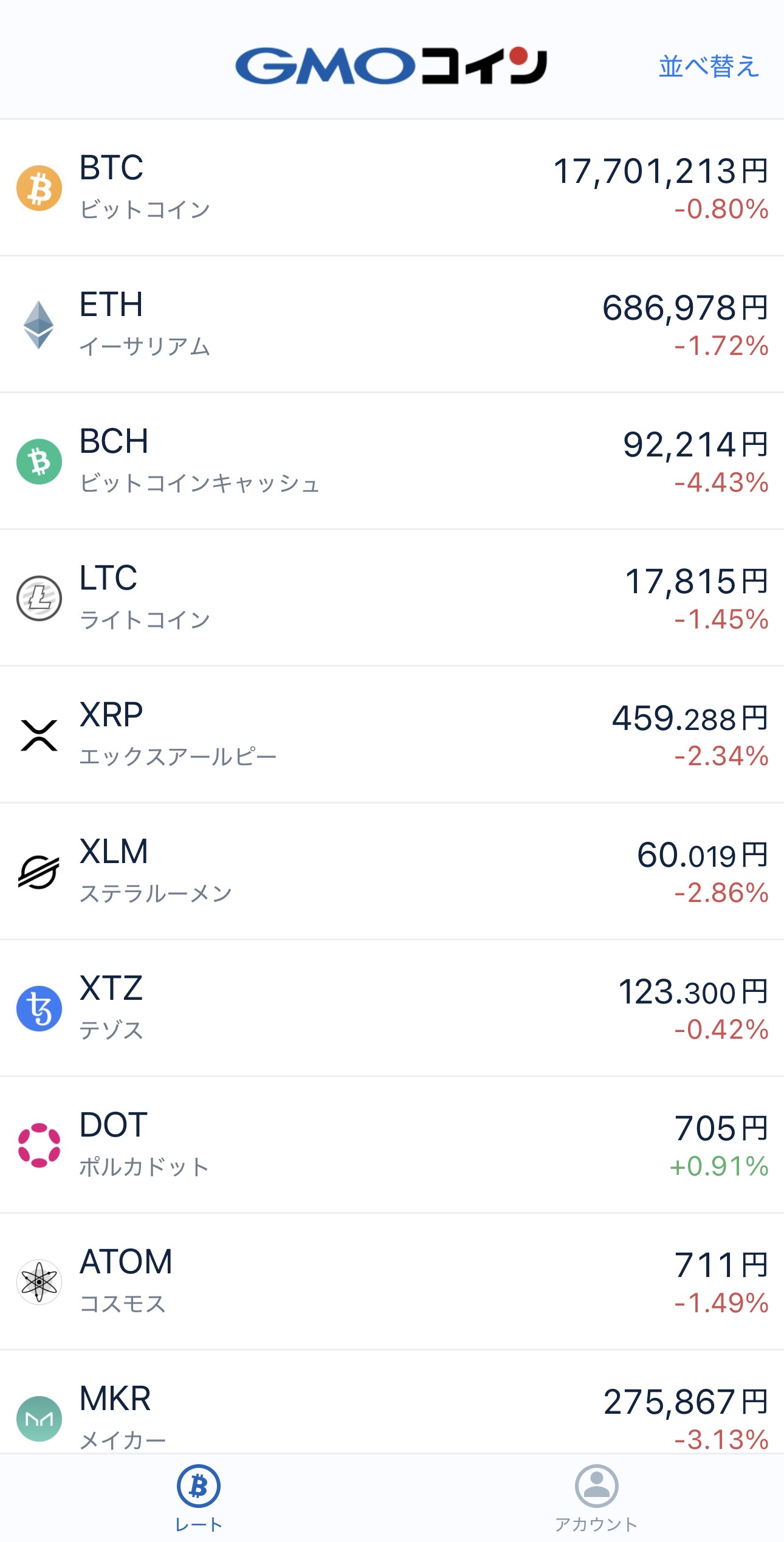Tap the XRP black X icon
Viewport: 784px width, 1542px height.
pos(39,735)
